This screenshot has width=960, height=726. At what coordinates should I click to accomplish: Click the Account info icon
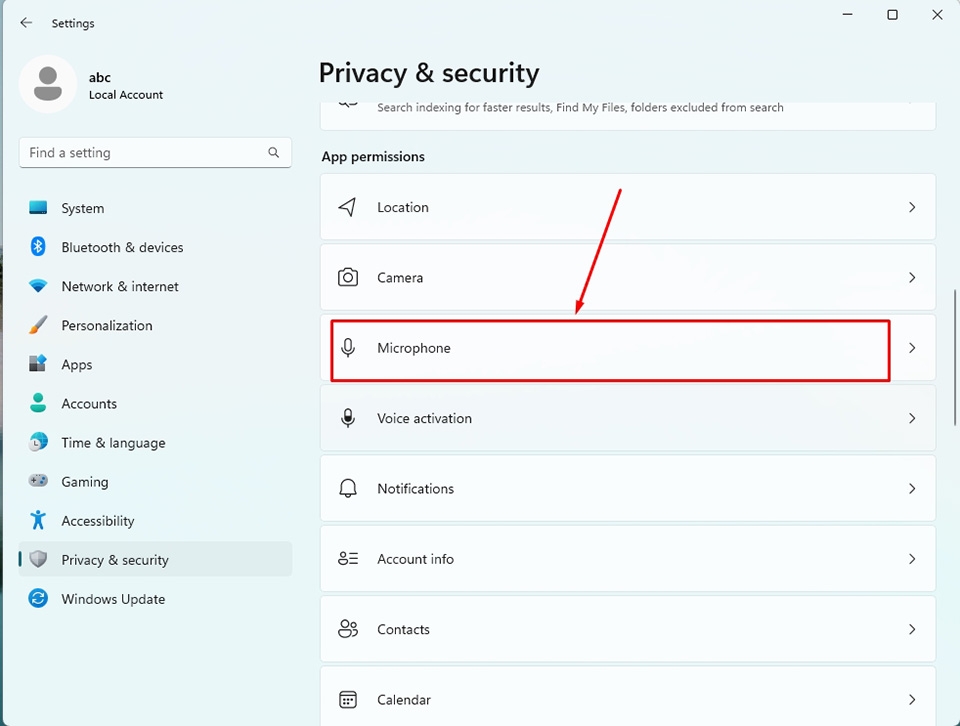348,558
